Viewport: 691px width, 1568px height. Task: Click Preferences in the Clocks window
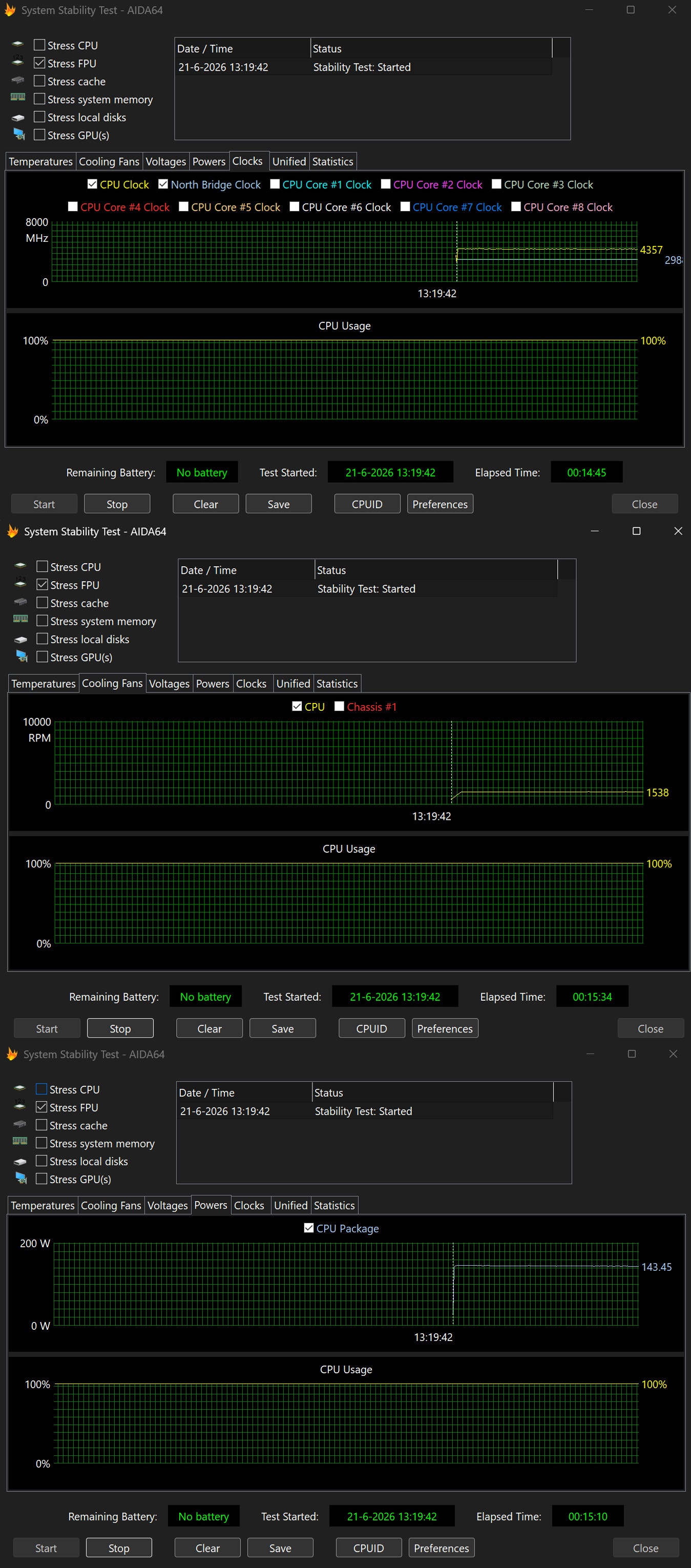point(441,504)
